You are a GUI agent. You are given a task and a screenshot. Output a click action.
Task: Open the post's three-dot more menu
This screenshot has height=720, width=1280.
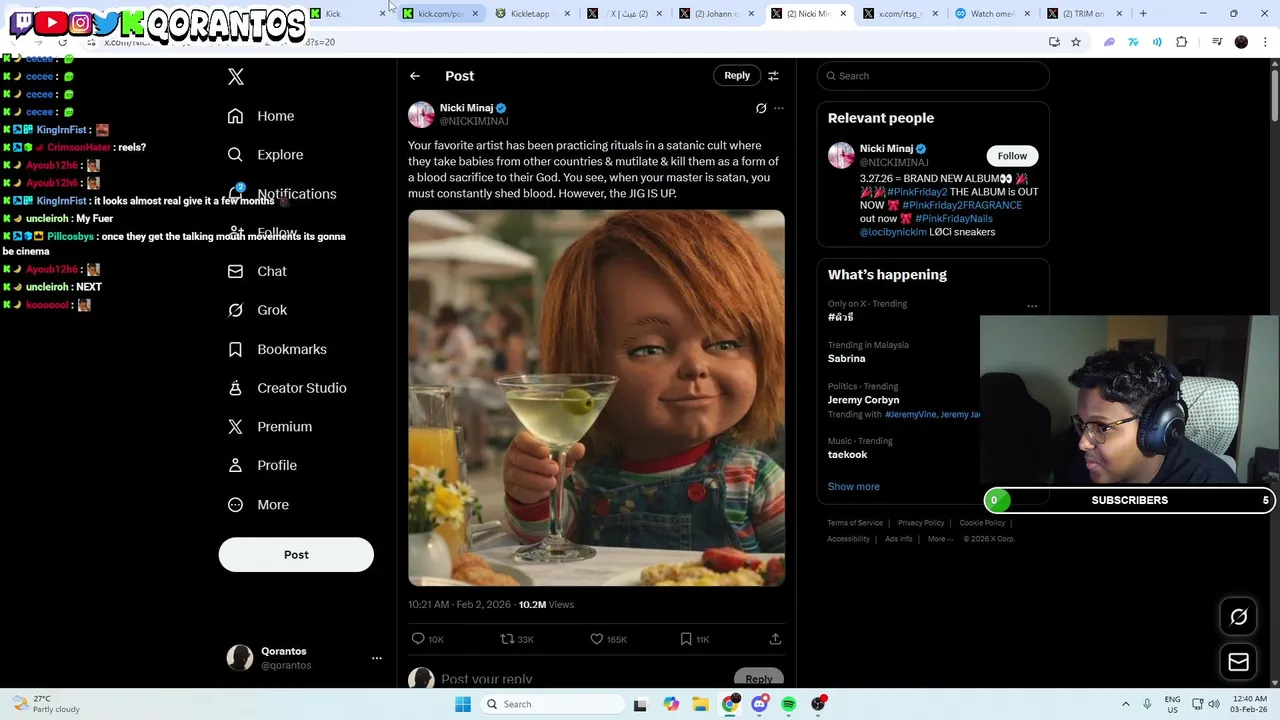coord(779,108)
